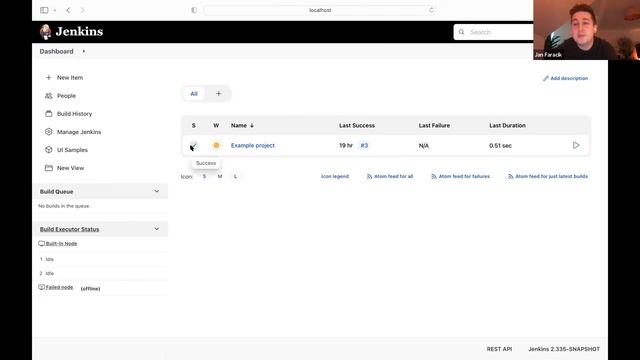Open Atom feed for all
Screen dimensions: 640x360
pyautogui.click(x=393, y=176)
